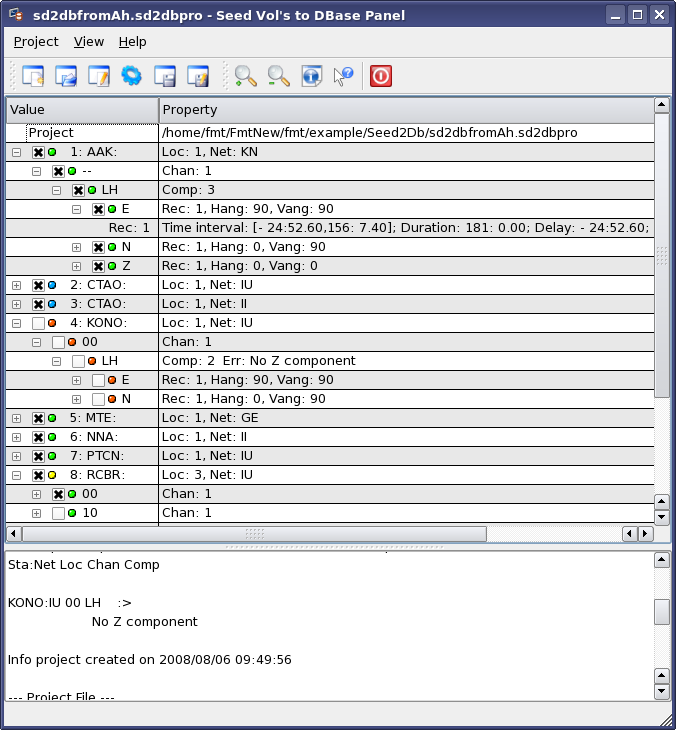Select the Project path row
Screen dimensions: 676x730
[330, 133]
